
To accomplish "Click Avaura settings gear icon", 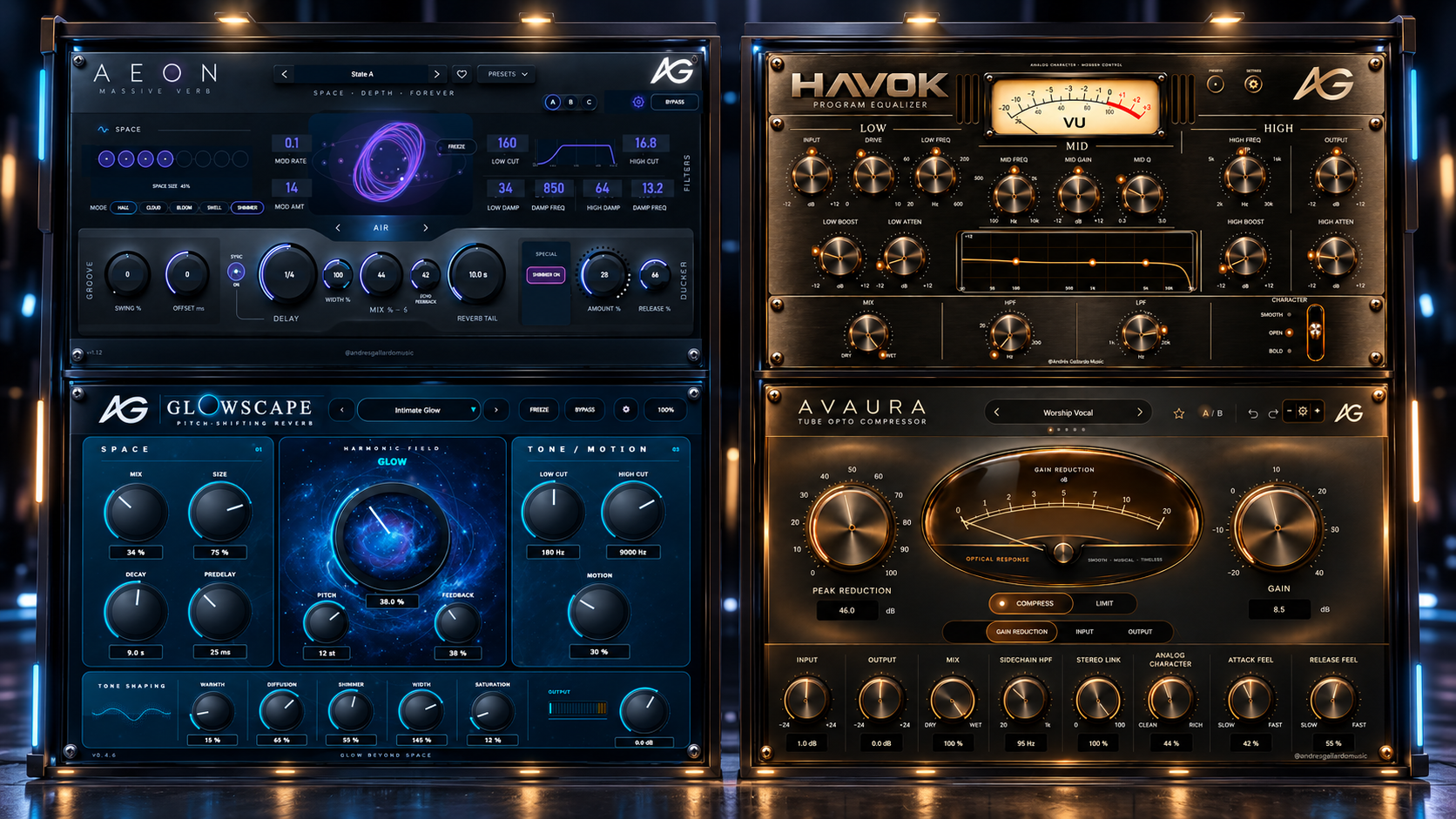I will click(1303, 411).
